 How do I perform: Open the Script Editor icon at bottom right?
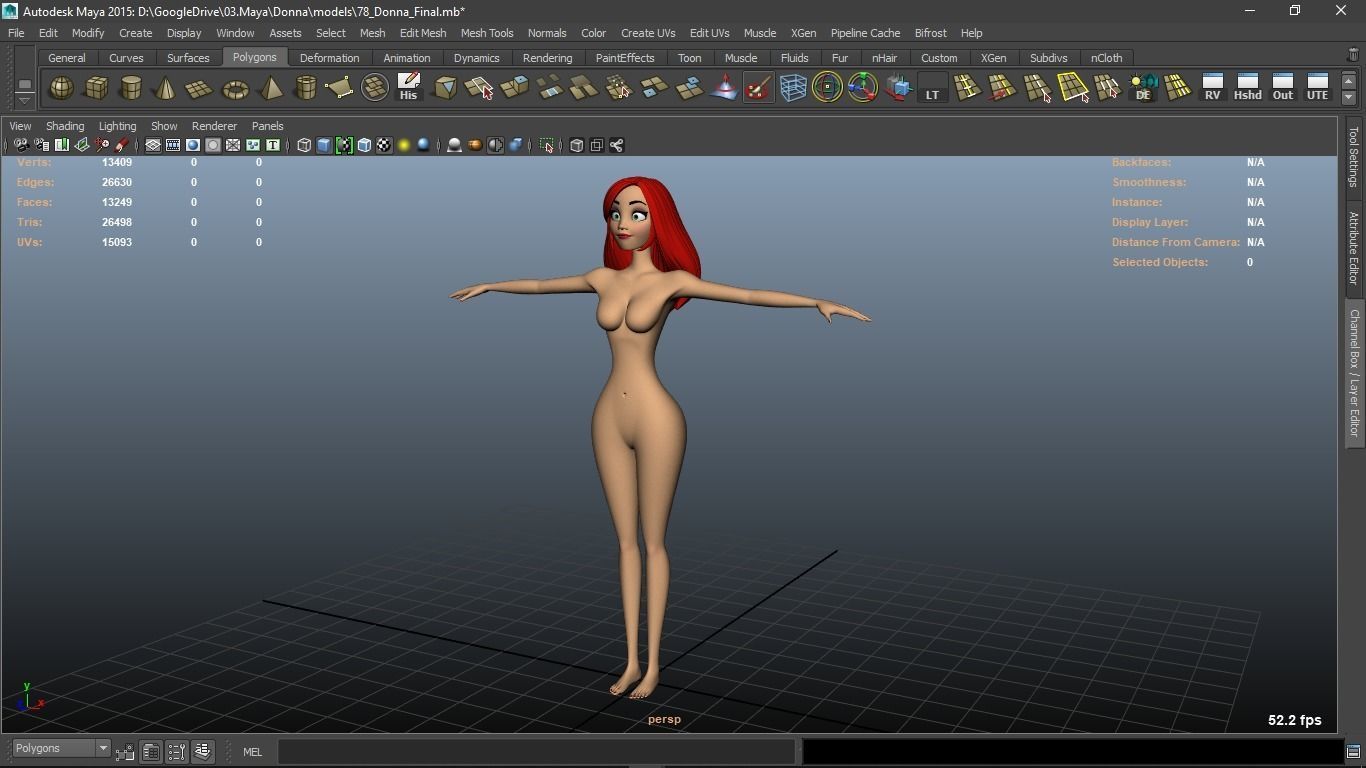(x=1353, y=751)
